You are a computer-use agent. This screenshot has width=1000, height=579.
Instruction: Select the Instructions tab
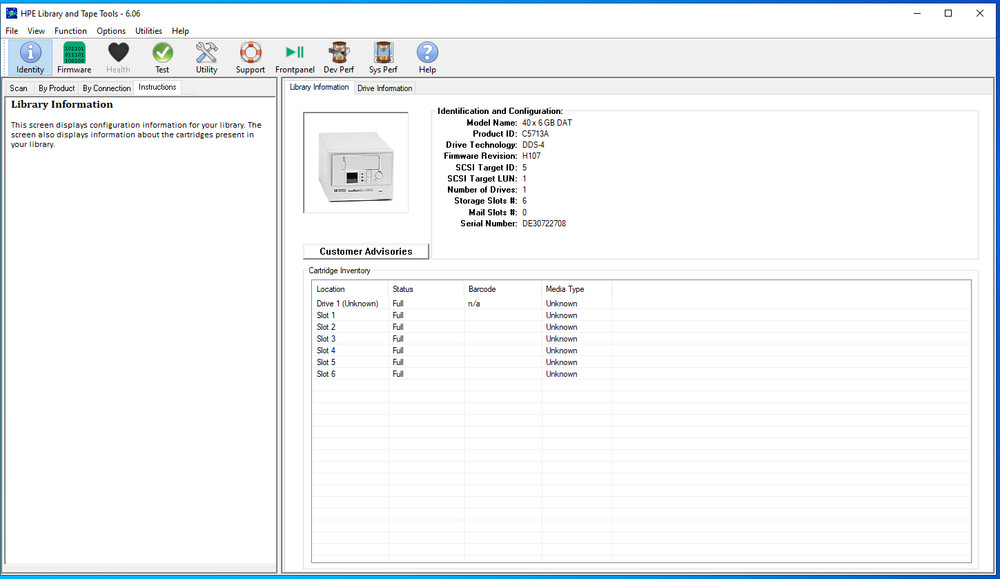tap(157, 87)
